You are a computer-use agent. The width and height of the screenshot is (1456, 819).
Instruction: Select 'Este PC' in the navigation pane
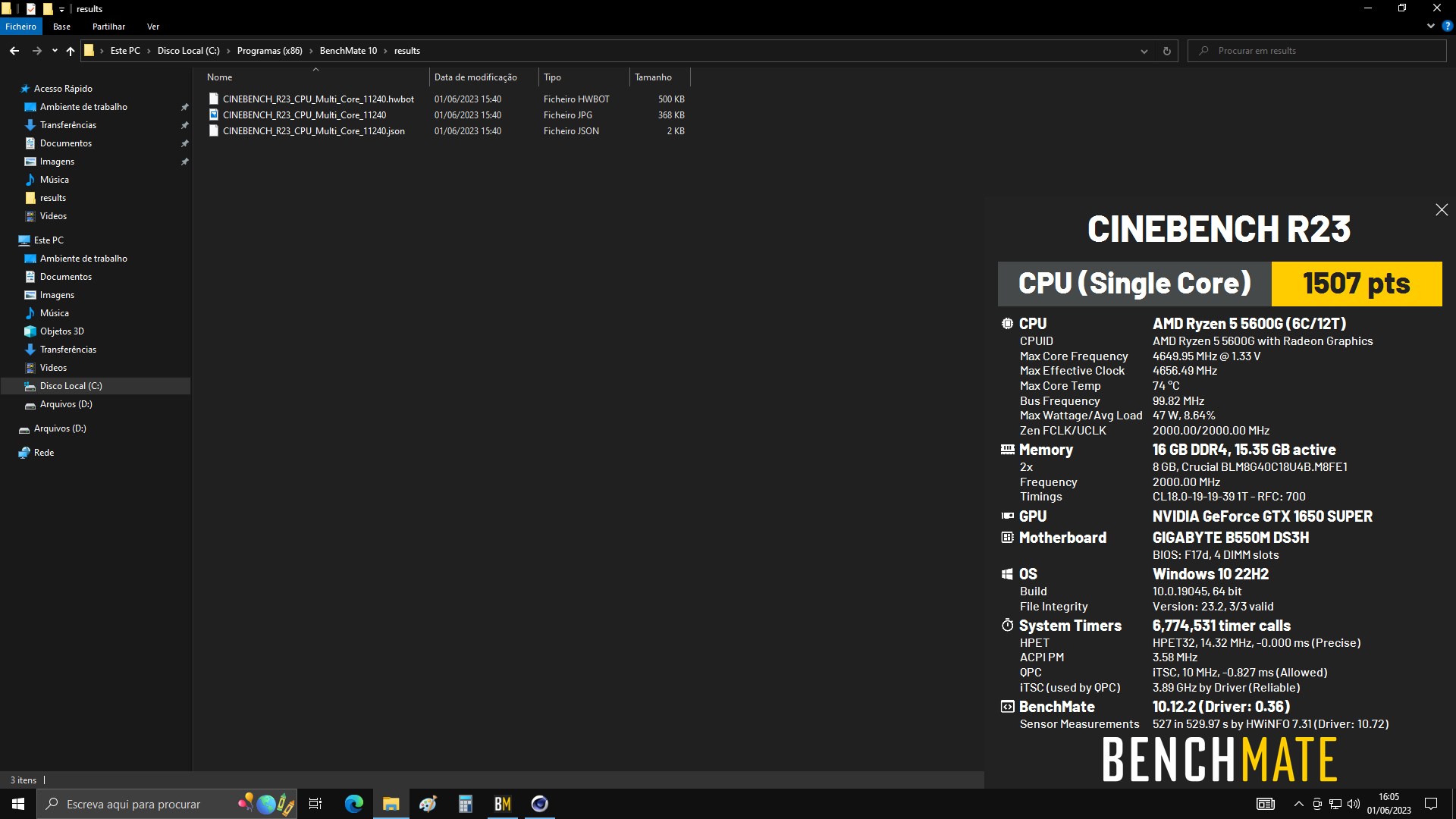point(49,240)
